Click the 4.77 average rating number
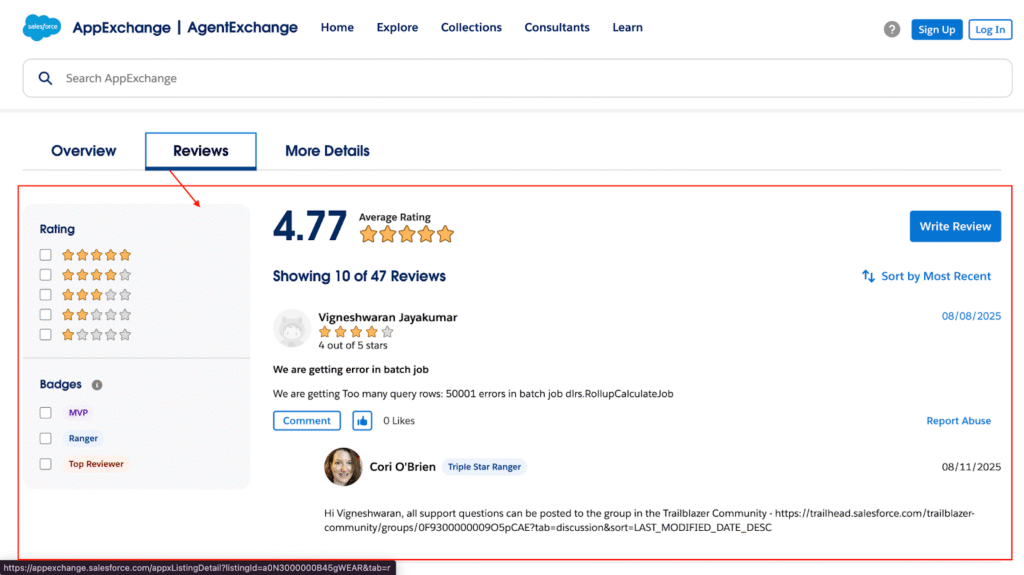Screen dimensions: 1024x575 pos(310,226)
